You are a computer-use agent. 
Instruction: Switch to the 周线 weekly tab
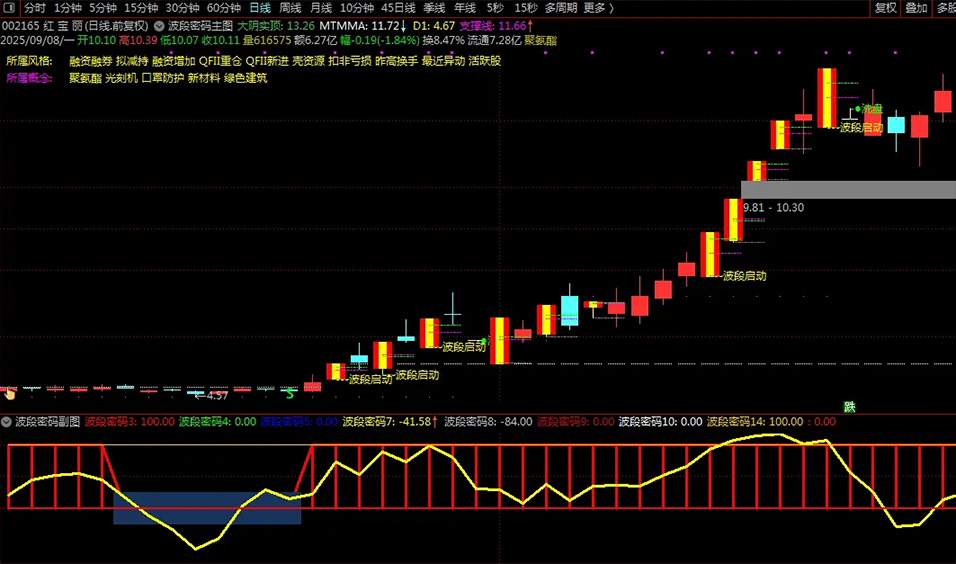coord(290,7)
